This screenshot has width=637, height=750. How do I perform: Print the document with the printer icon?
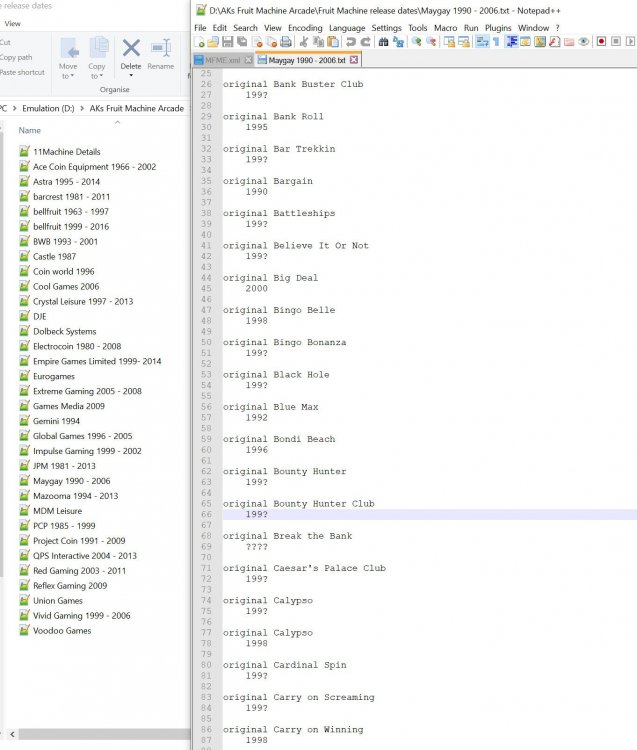286,42
